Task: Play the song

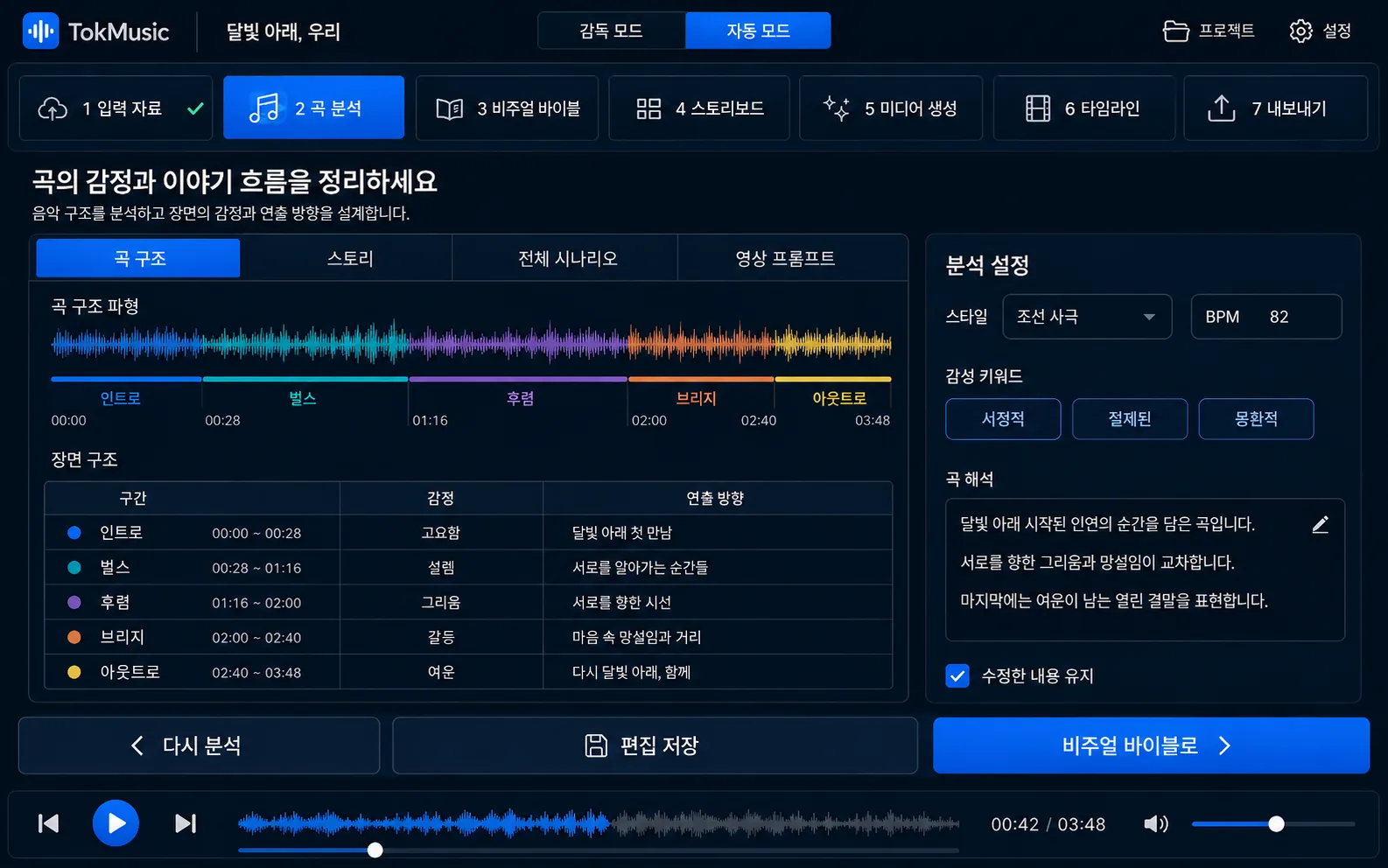Action: 116,822
